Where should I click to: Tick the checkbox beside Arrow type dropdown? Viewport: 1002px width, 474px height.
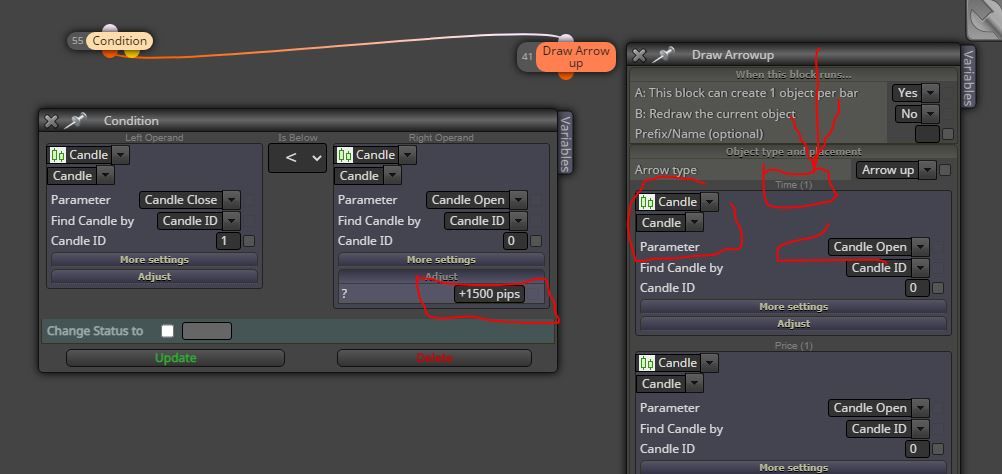tap(945, 170)
